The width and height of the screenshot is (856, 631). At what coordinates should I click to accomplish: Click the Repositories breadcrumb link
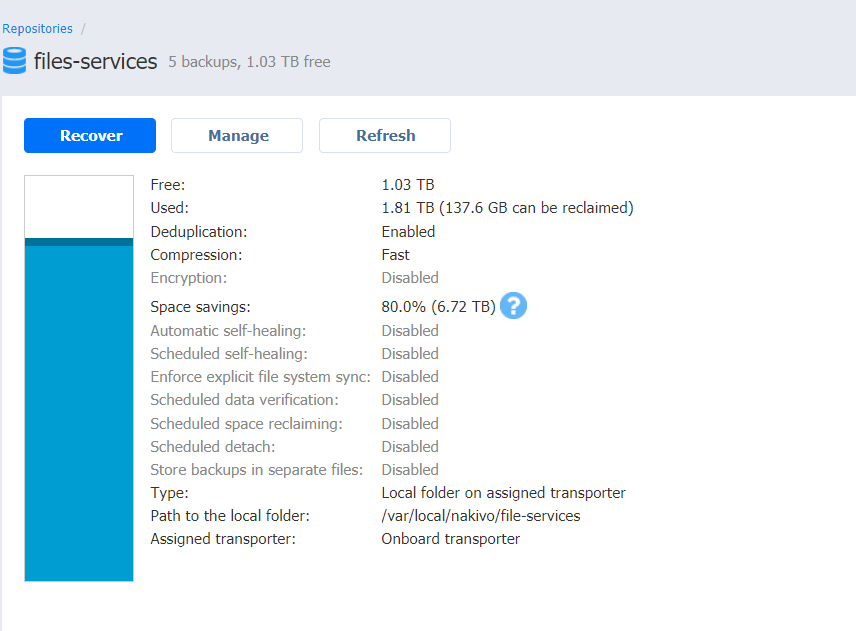coord(37,29)
